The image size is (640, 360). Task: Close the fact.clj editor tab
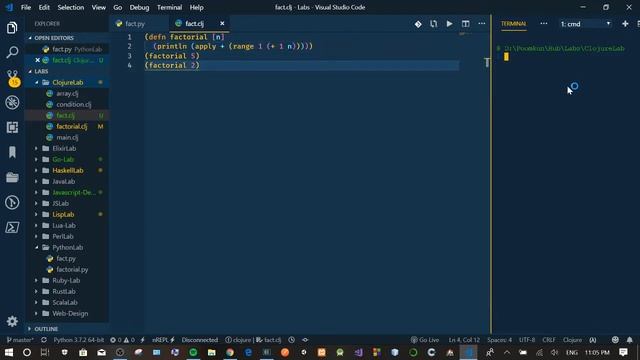click(x=222, y=24)
